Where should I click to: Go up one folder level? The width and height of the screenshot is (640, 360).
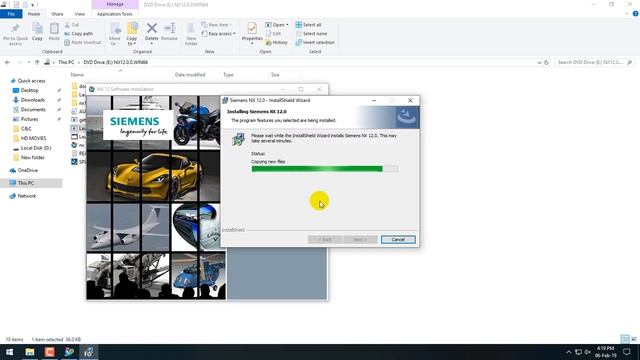click(x=37, y=62)
